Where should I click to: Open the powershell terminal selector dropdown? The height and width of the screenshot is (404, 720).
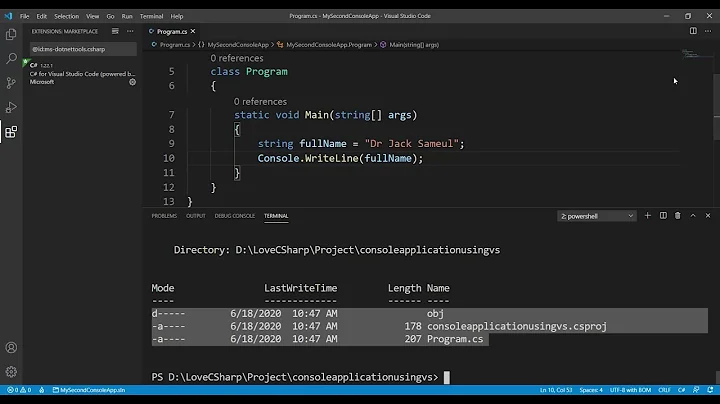click(596, 216)
